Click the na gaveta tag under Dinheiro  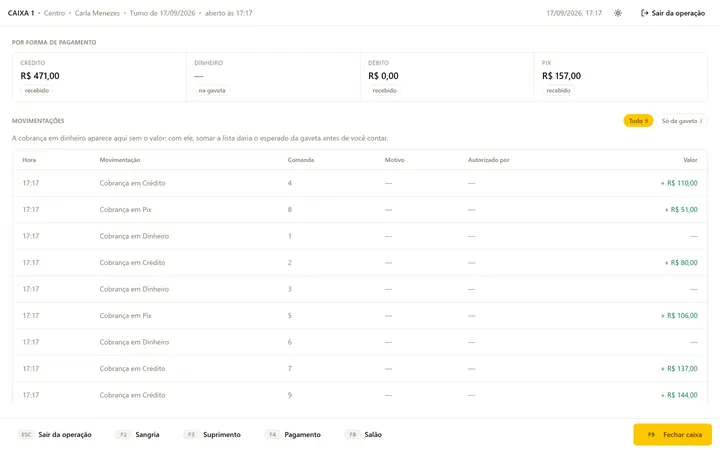212,90
